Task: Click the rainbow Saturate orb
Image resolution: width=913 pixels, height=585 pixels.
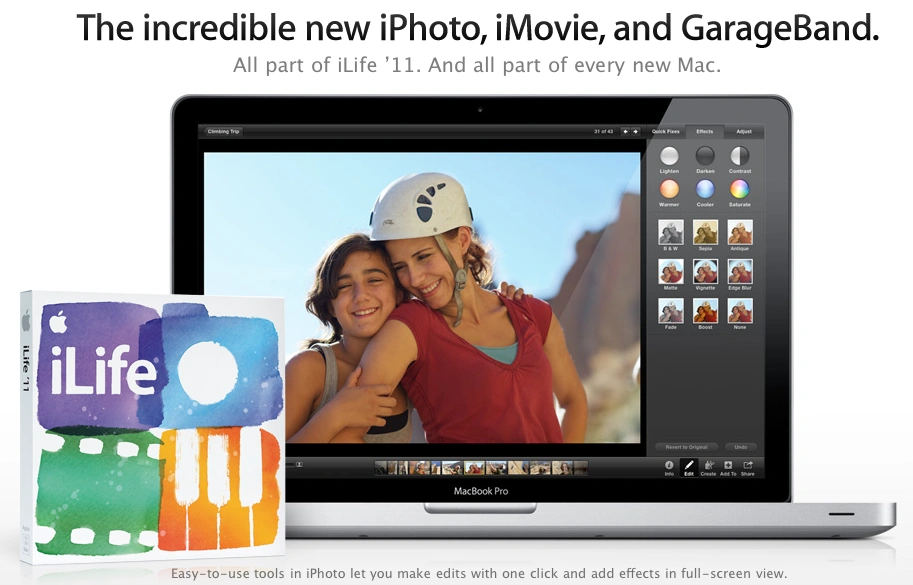Action: [739, 189]
